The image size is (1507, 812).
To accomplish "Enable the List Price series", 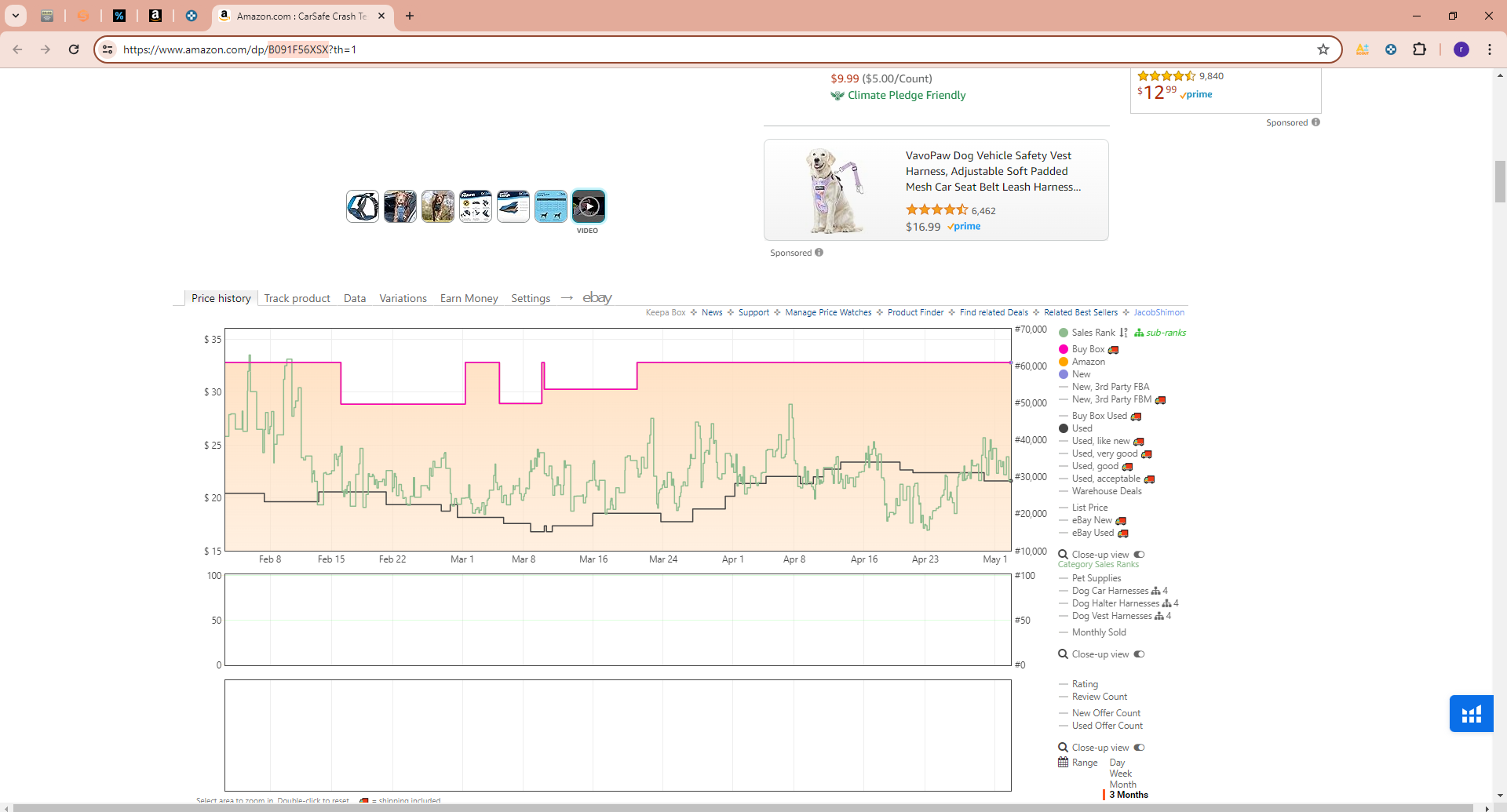I will pos(1083,508).
